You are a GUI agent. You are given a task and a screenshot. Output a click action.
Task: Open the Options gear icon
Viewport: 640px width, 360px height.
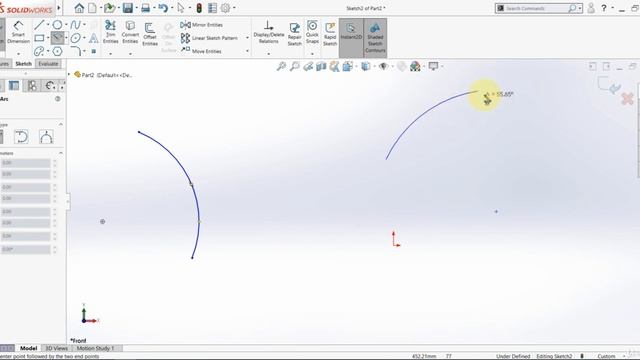click(225, 8)
